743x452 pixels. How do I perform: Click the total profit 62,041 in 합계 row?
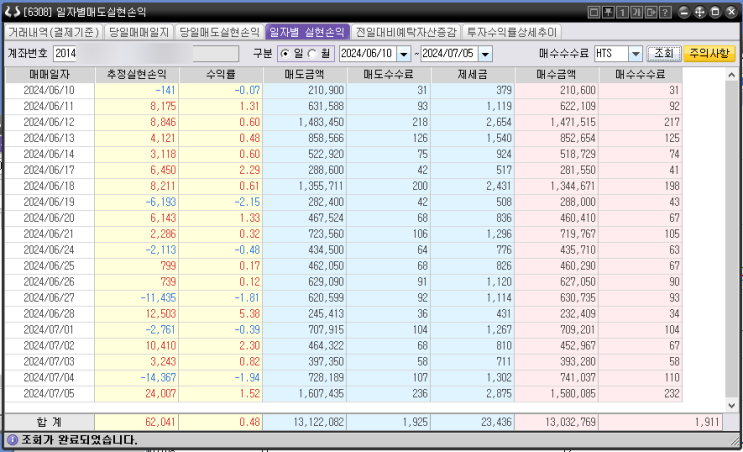coord(161,422)
